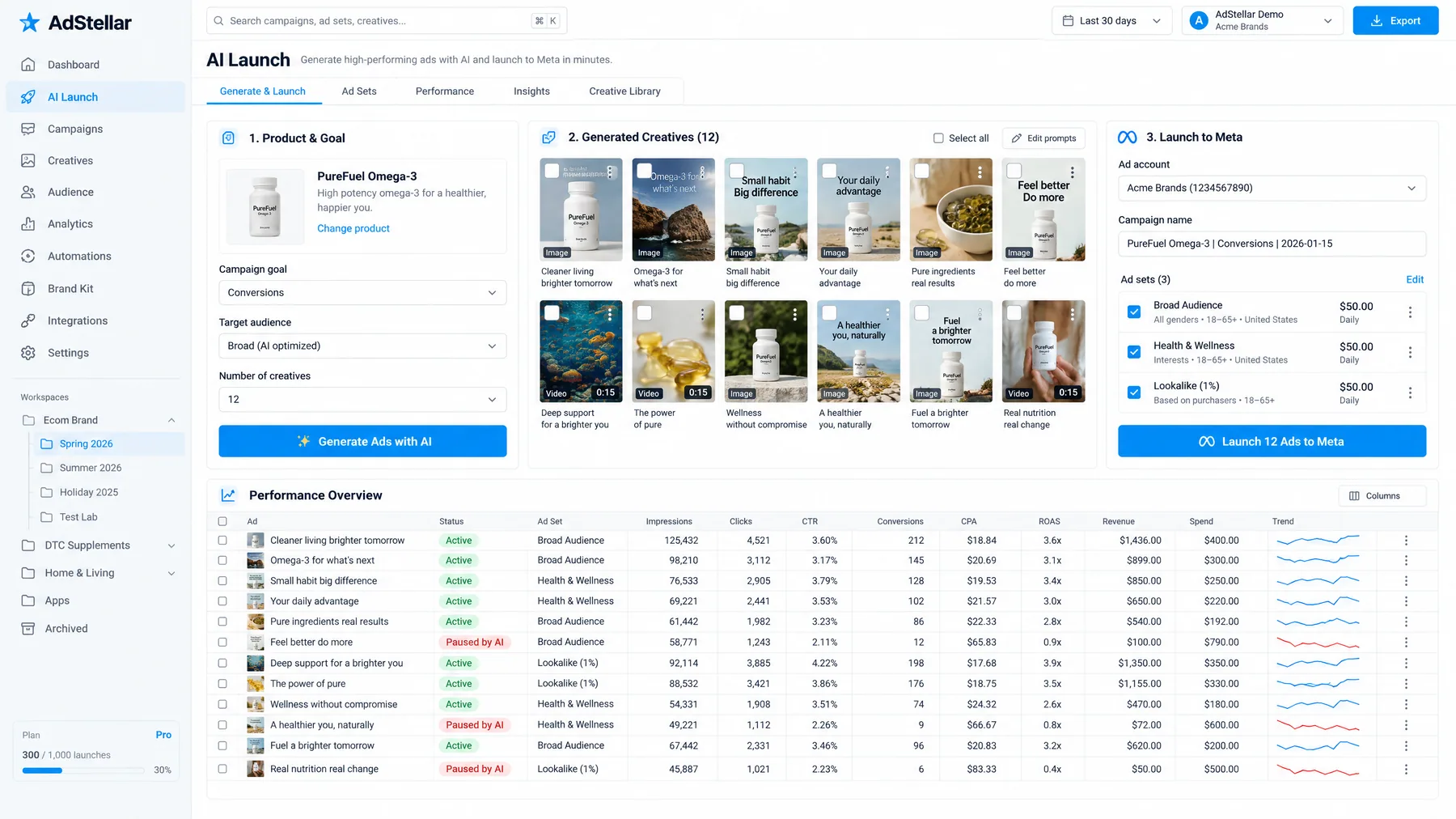This screenshot has width=1456, height=819.
Task: Click the AI Launch rocket icon
Action: click(x=28, y=97)
